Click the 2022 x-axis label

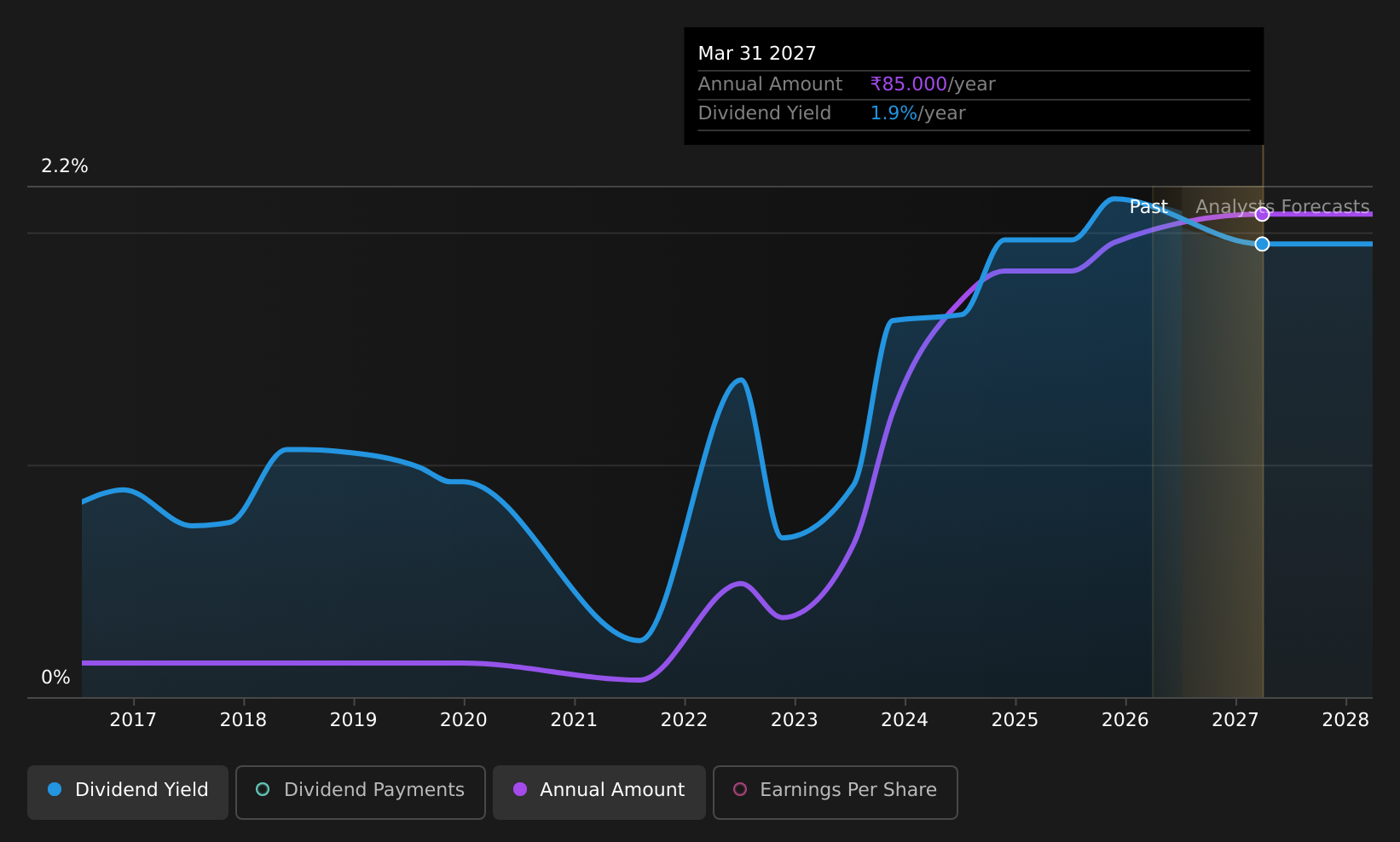[x=684, y=720]
